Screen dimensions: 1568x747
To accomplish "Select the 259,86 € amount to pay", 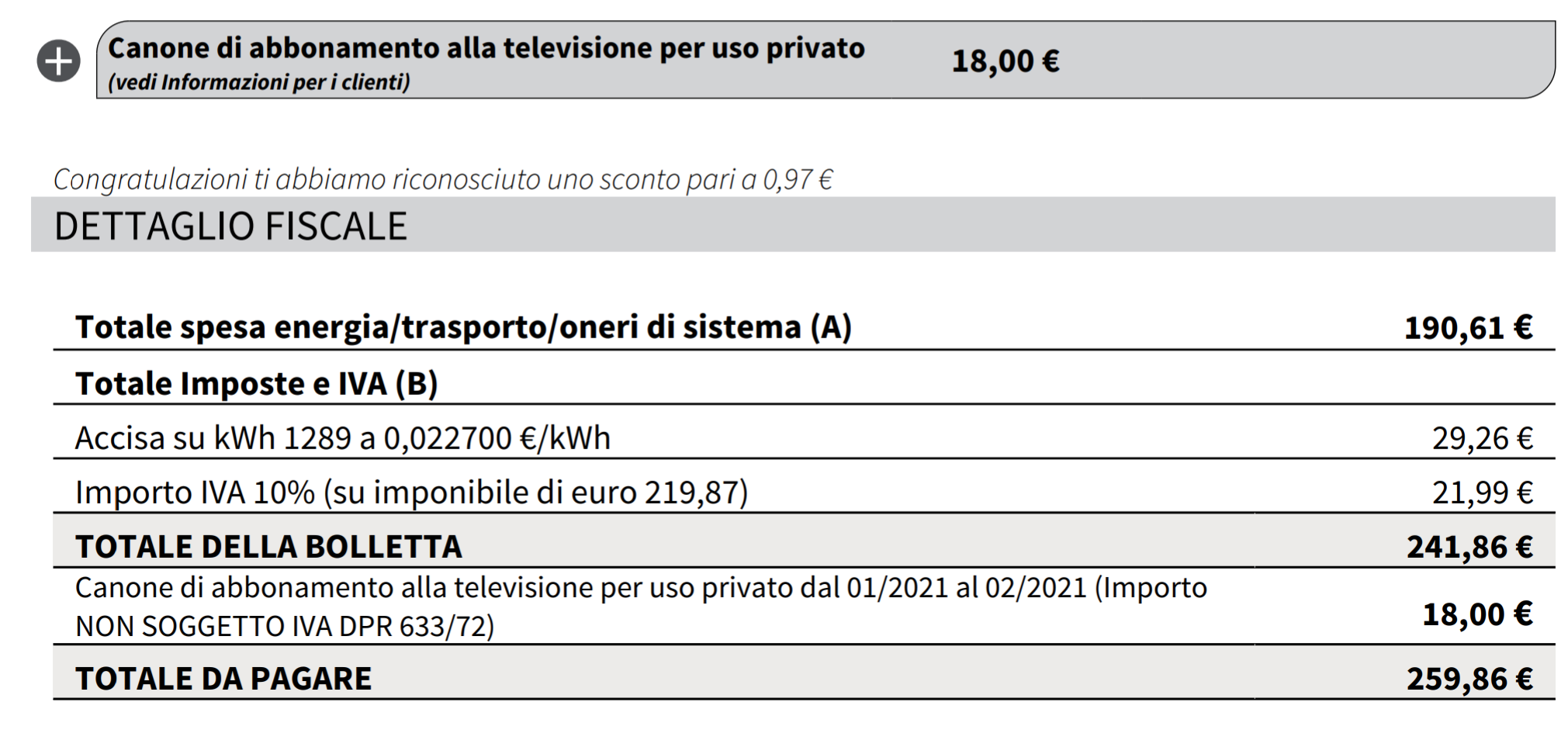I will click(1469, 679).
